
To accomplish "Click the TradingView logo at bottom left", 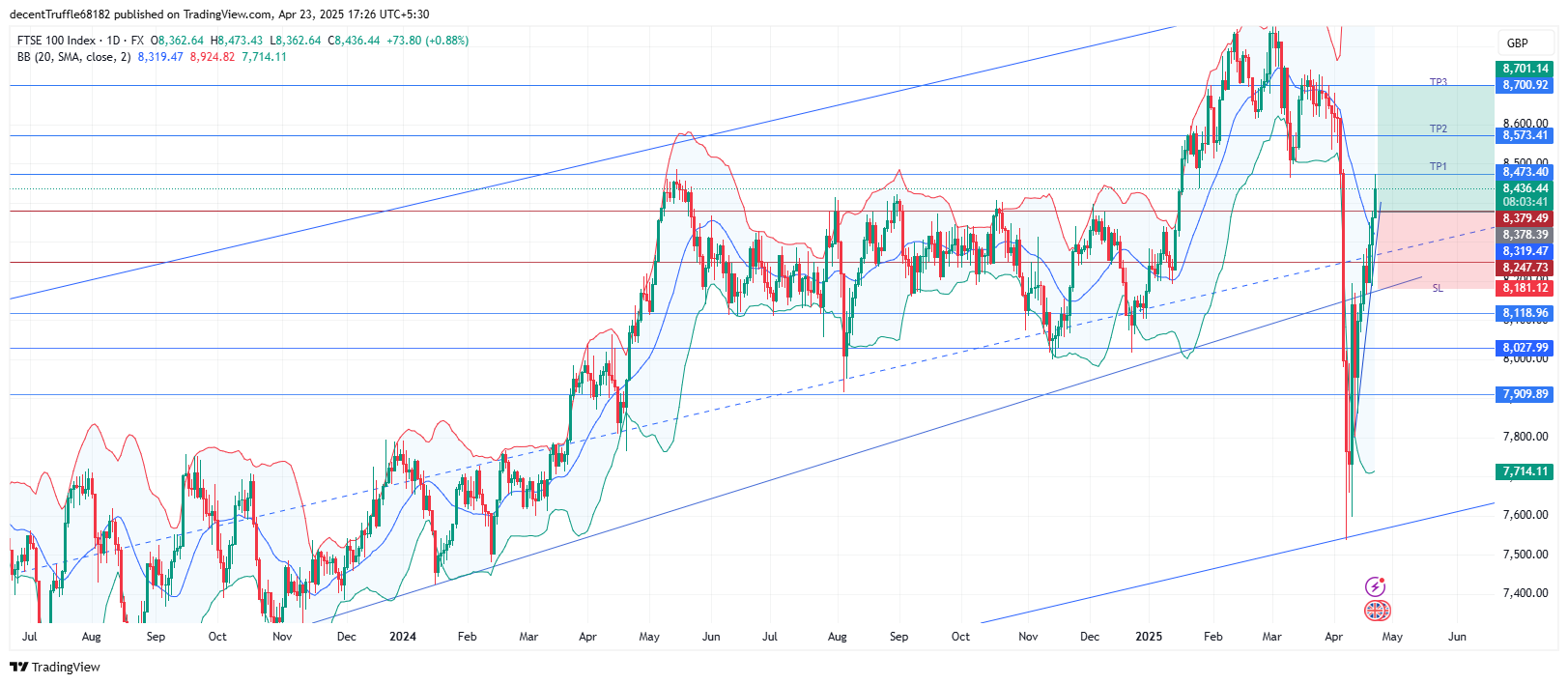I will pyautogui.click(x=55, y=667).
